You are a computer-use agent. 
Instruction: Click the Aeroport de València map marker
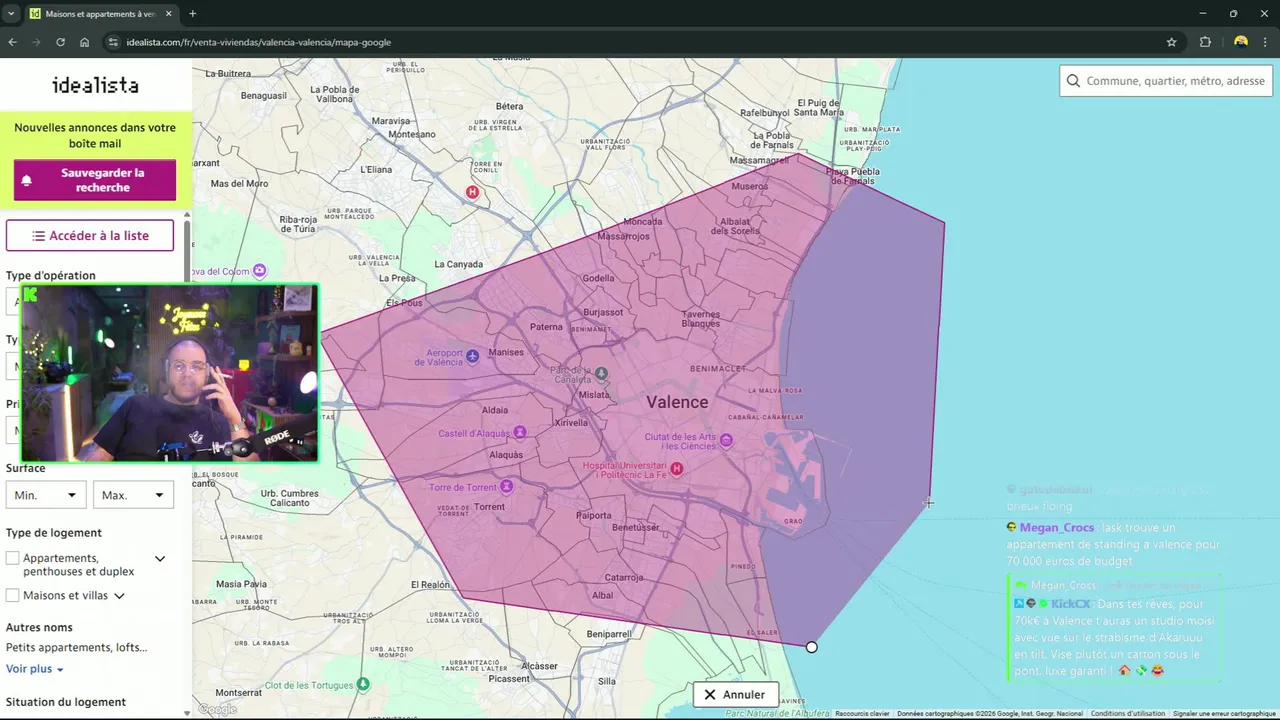pos(473,355)
